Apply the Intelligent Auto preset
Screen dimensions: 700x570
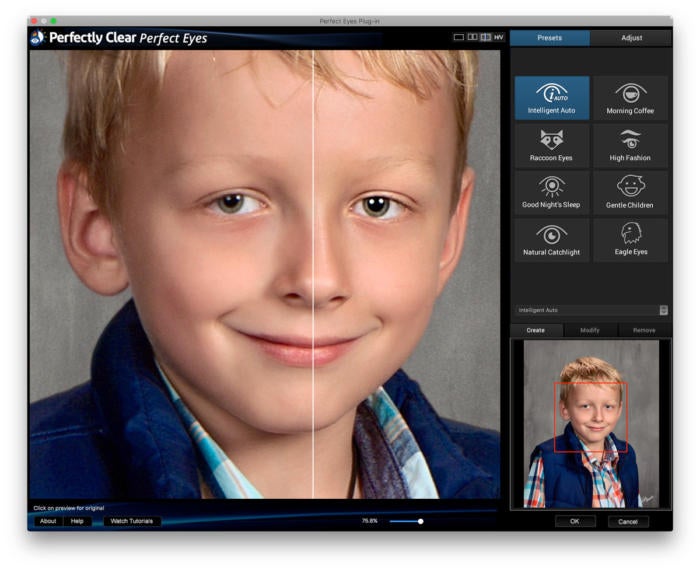(552, 98)
